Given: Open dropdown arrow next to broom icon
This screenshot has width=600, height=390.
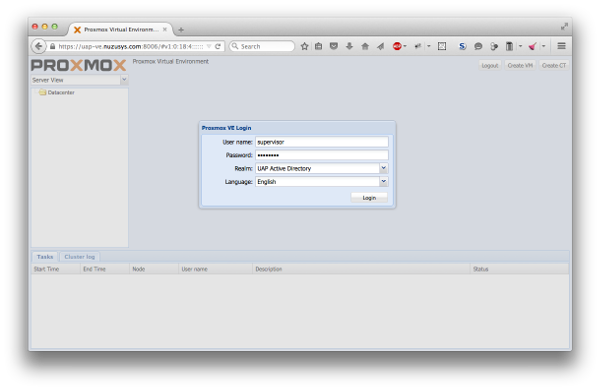Looking at the screenshot, I should pos(543,46).
